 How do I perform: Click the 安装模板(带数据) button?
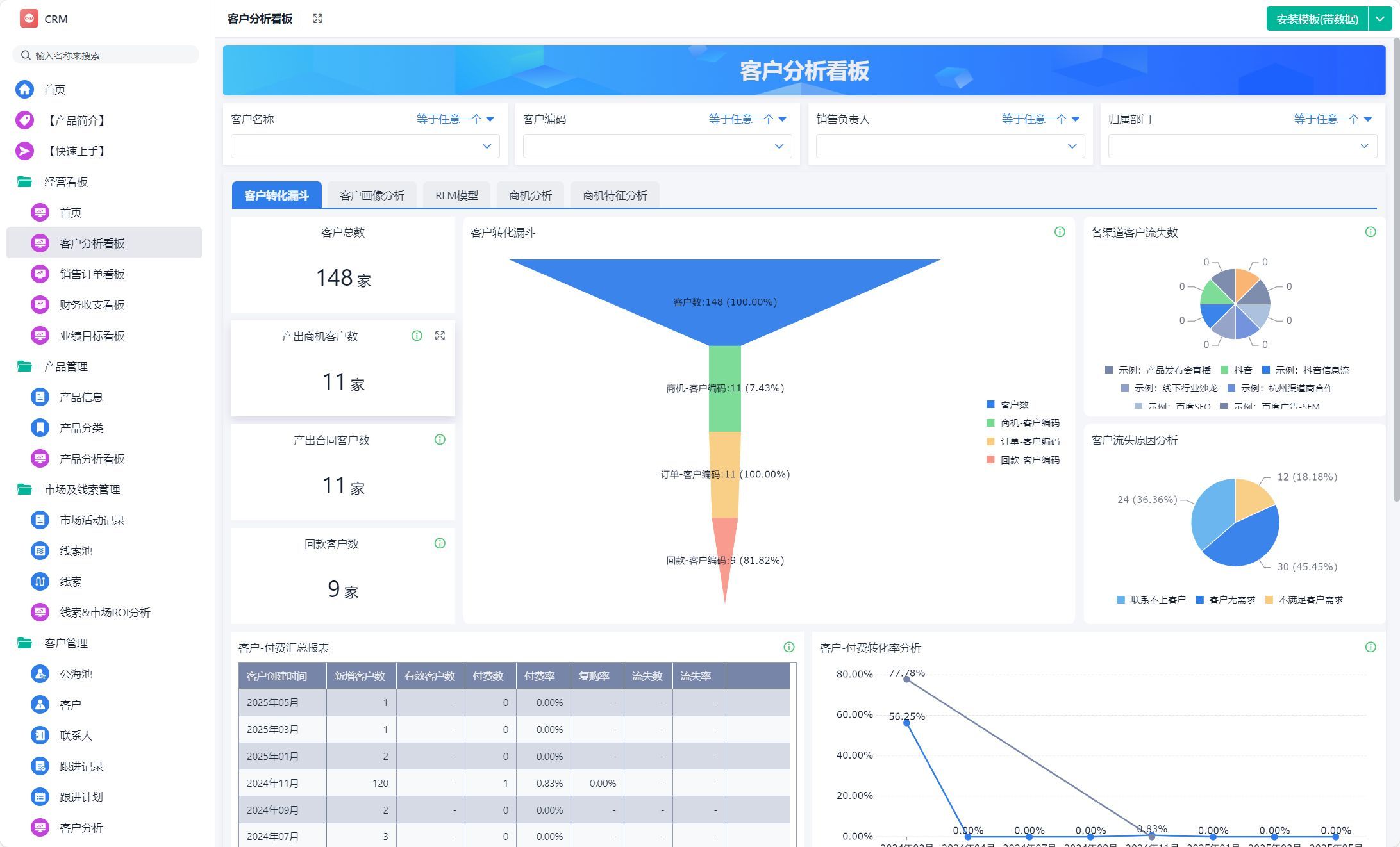tap(1317, 19)
